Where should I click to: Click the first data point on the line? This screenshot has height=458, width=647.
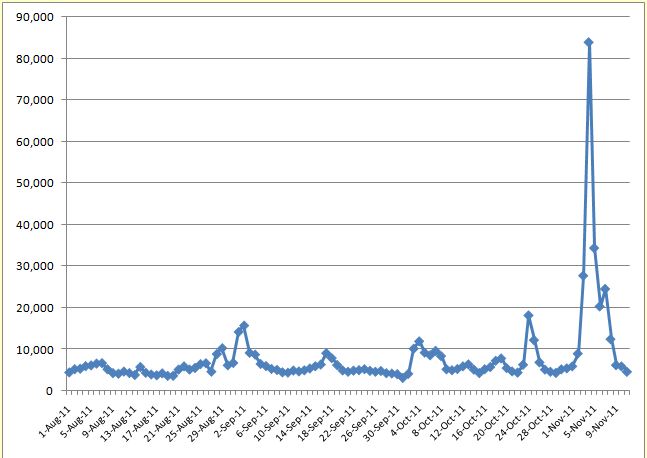pyautogui.click(x=69, y=372)
